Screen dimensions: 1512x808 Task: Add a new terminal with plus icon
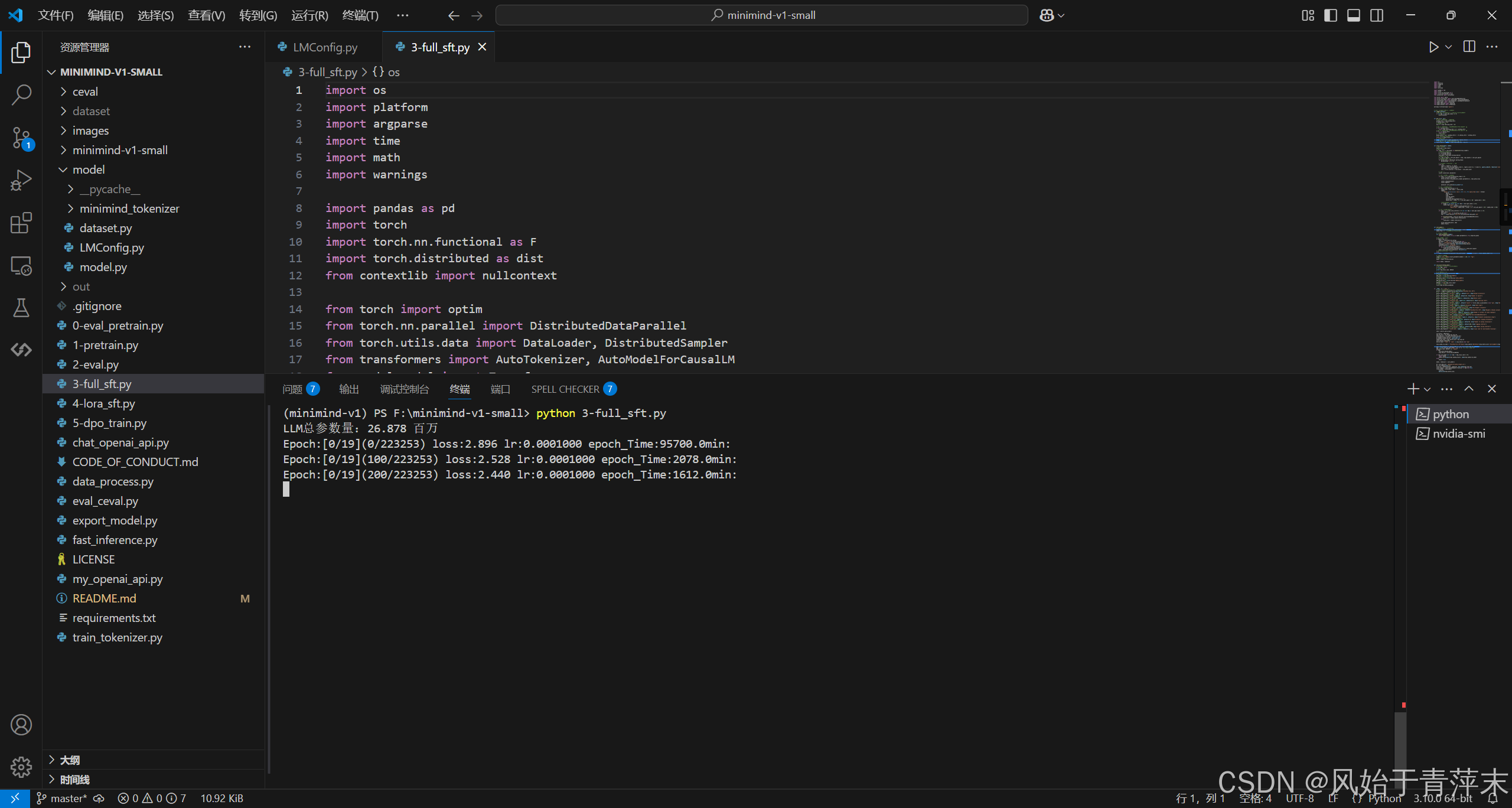pos(1413,389)
